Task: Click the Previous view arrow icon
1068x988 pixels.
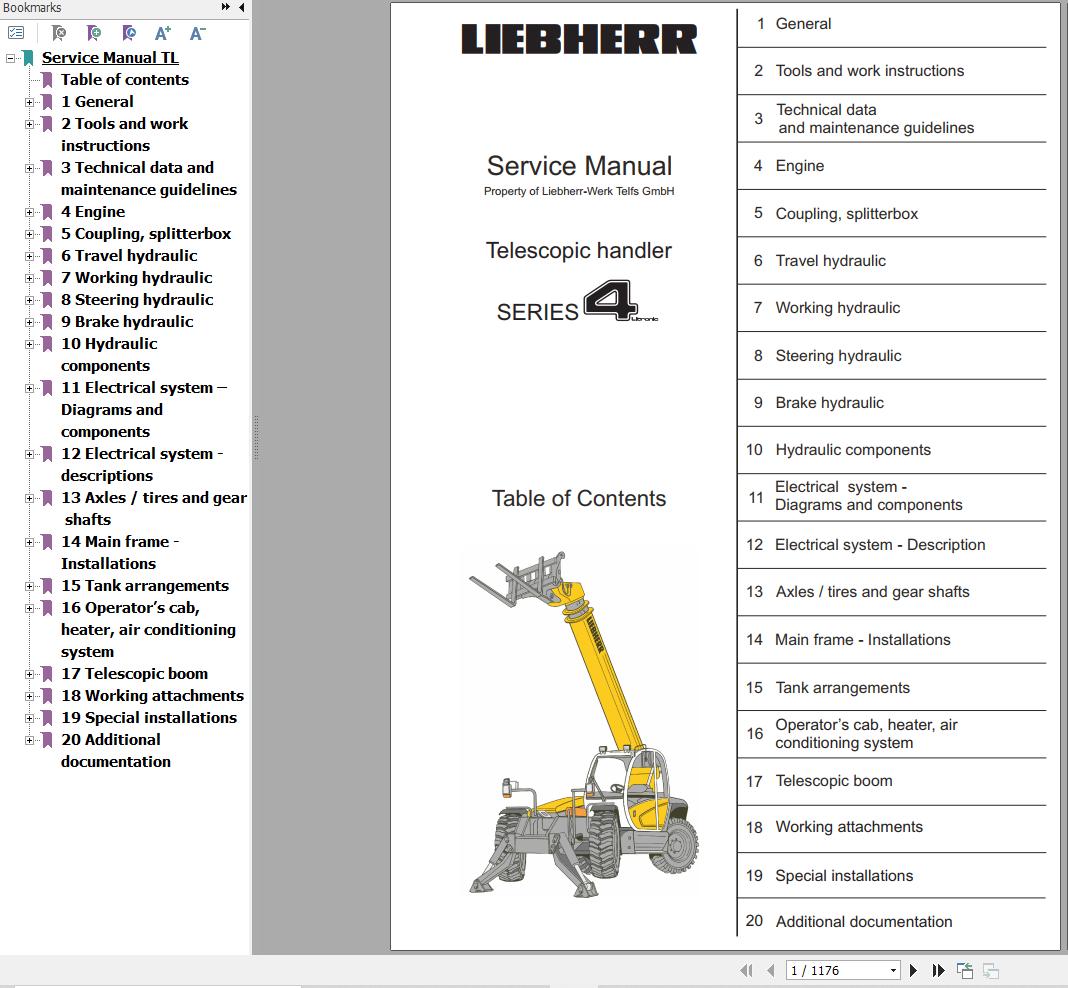Action: click(965, 970)
